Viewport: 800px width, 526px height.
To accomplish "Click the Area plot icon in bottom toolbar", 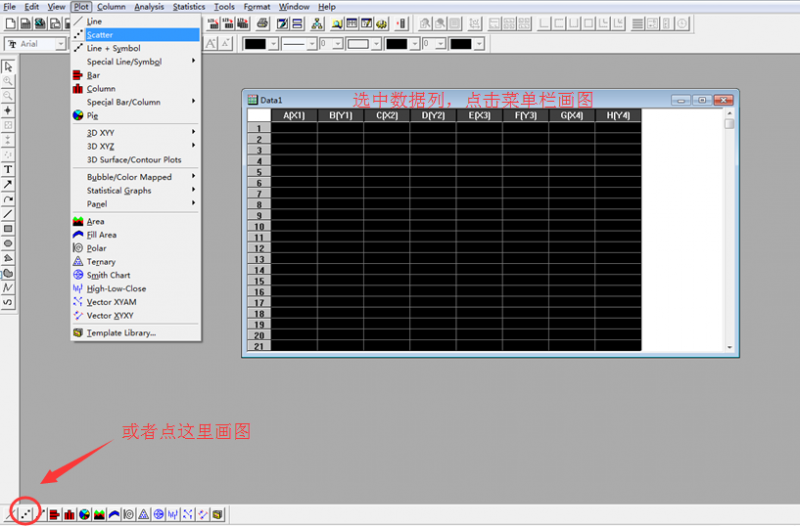I will click(99, 514).
